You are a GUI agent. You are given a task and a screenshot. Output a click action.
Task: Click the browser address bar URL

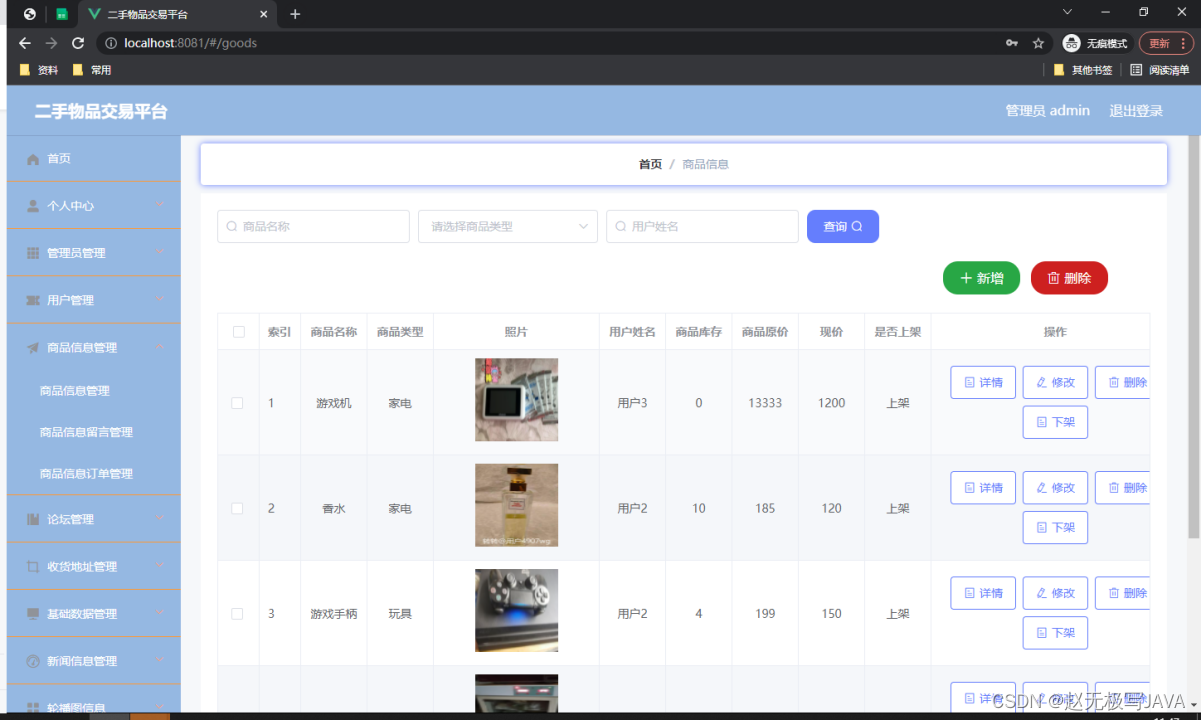190,43
